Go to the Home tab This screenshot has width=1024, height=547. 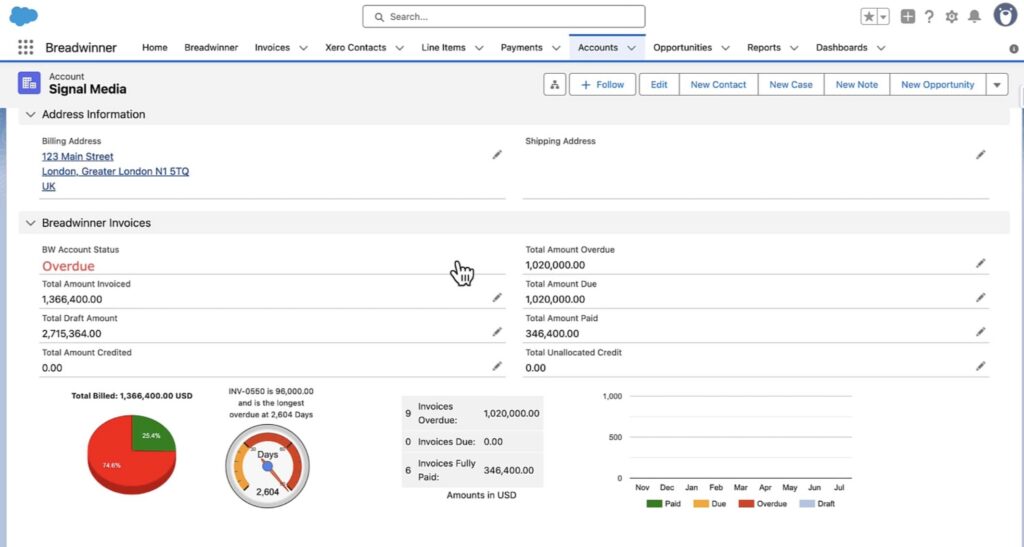click(x=154, y=47)
